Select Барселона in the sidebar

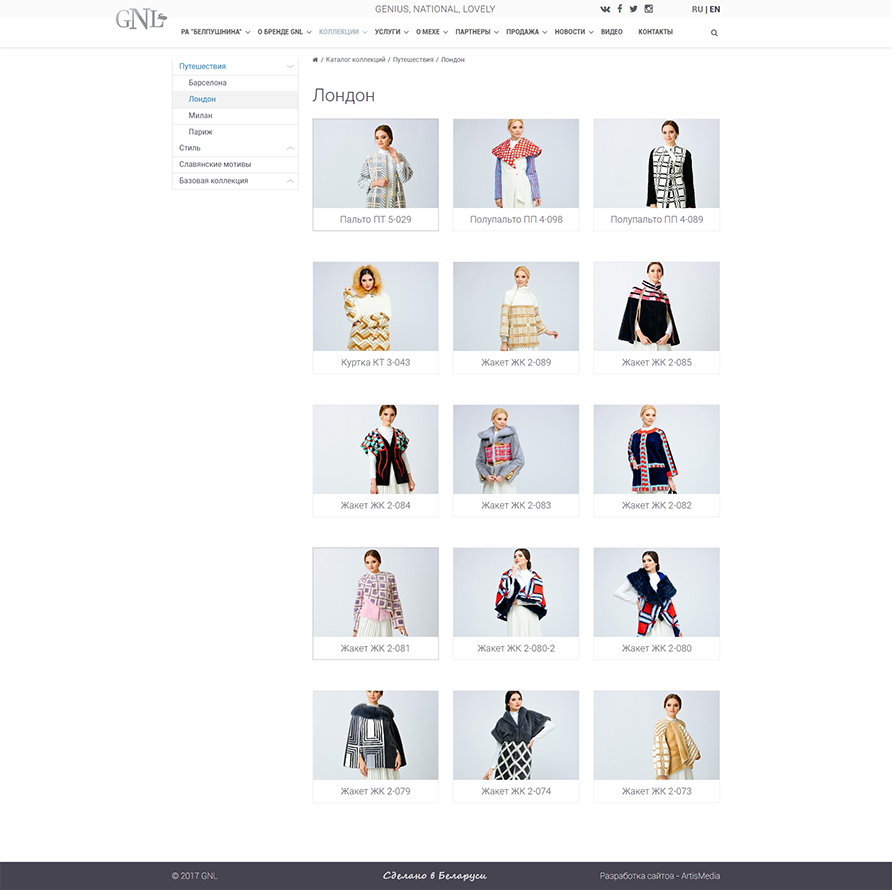(x=207, y=83)
